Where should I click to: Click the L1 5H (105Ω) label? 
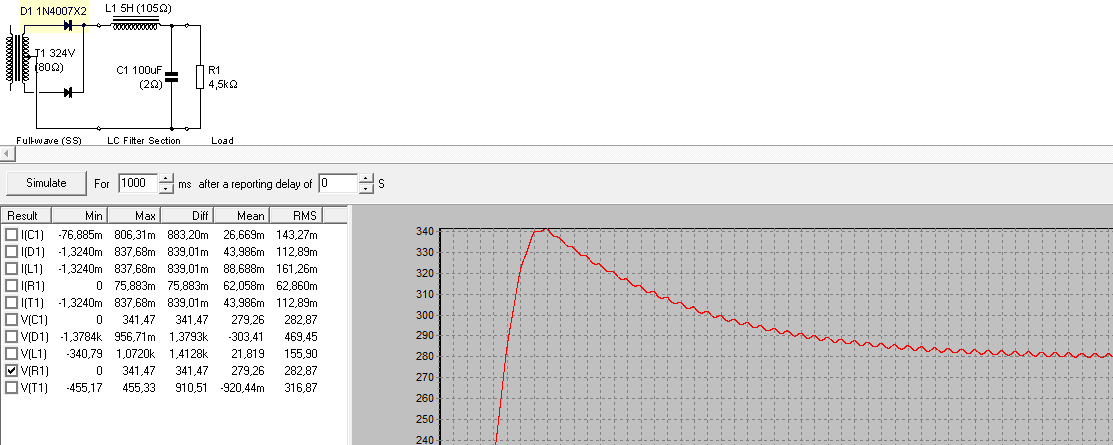pyautogui.click(x=138, y=9)
